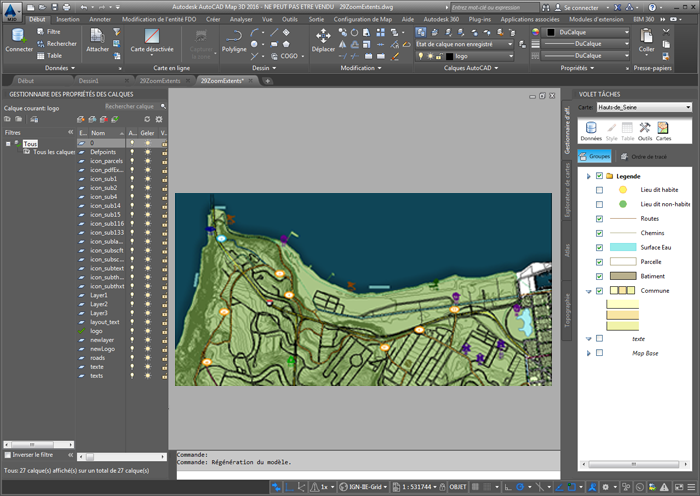Viewport: 700px width, 496px height.
Task: Open the layer state dropdown 'Etat de calque non enregistré'
Action: pos(465,44)
